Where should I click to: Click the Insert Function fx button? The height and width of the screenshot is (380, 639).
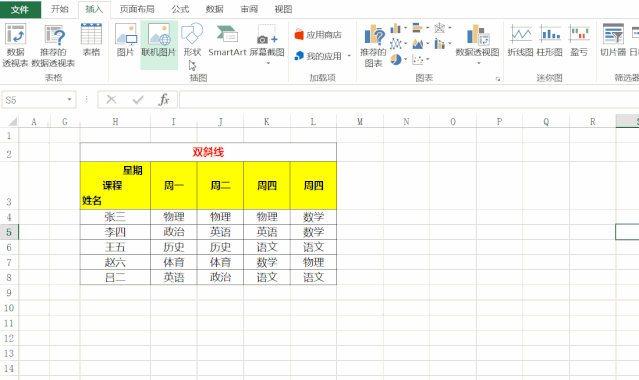click(x=164, y=99)
